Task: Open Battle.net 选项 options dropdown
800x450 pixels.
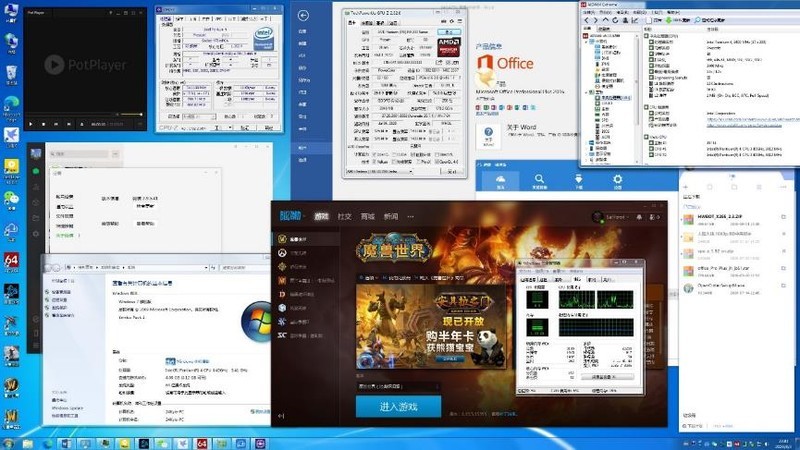Action: tap(369, 278)
